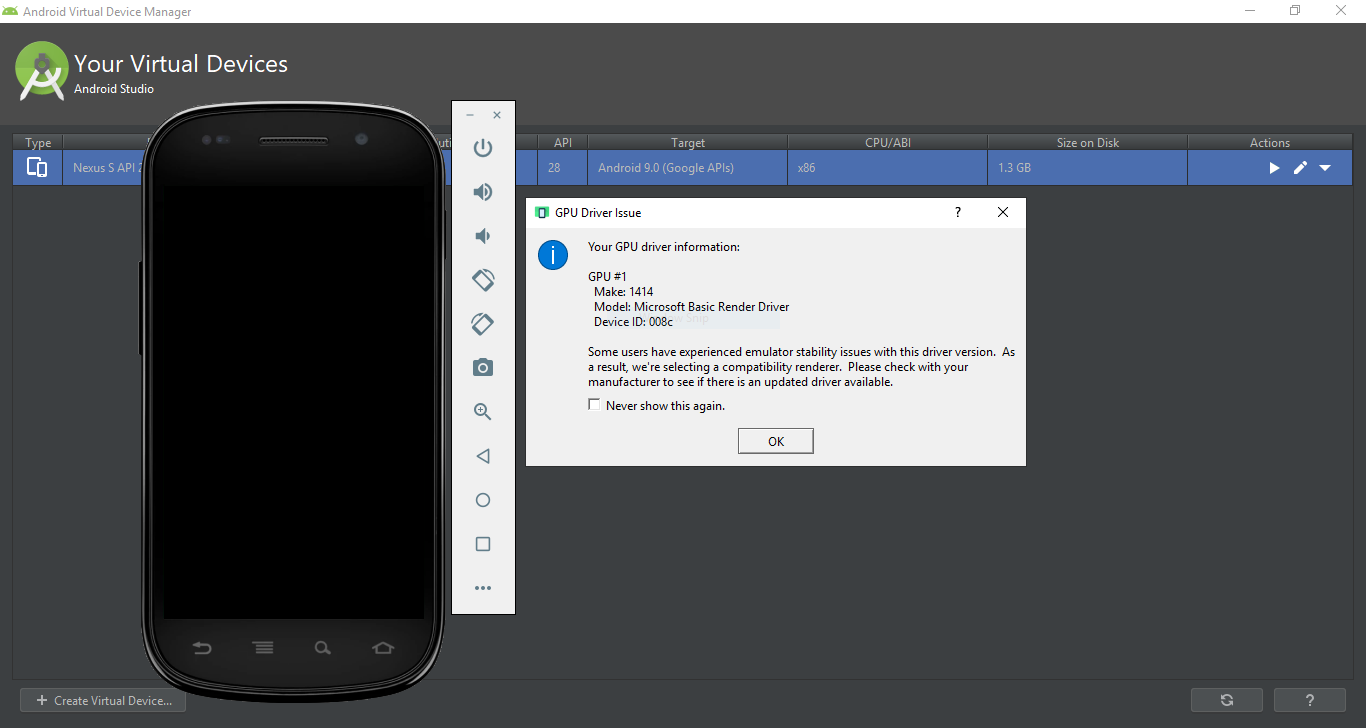Raise volume with the emulator volume up icon

(x=483, y=192)
